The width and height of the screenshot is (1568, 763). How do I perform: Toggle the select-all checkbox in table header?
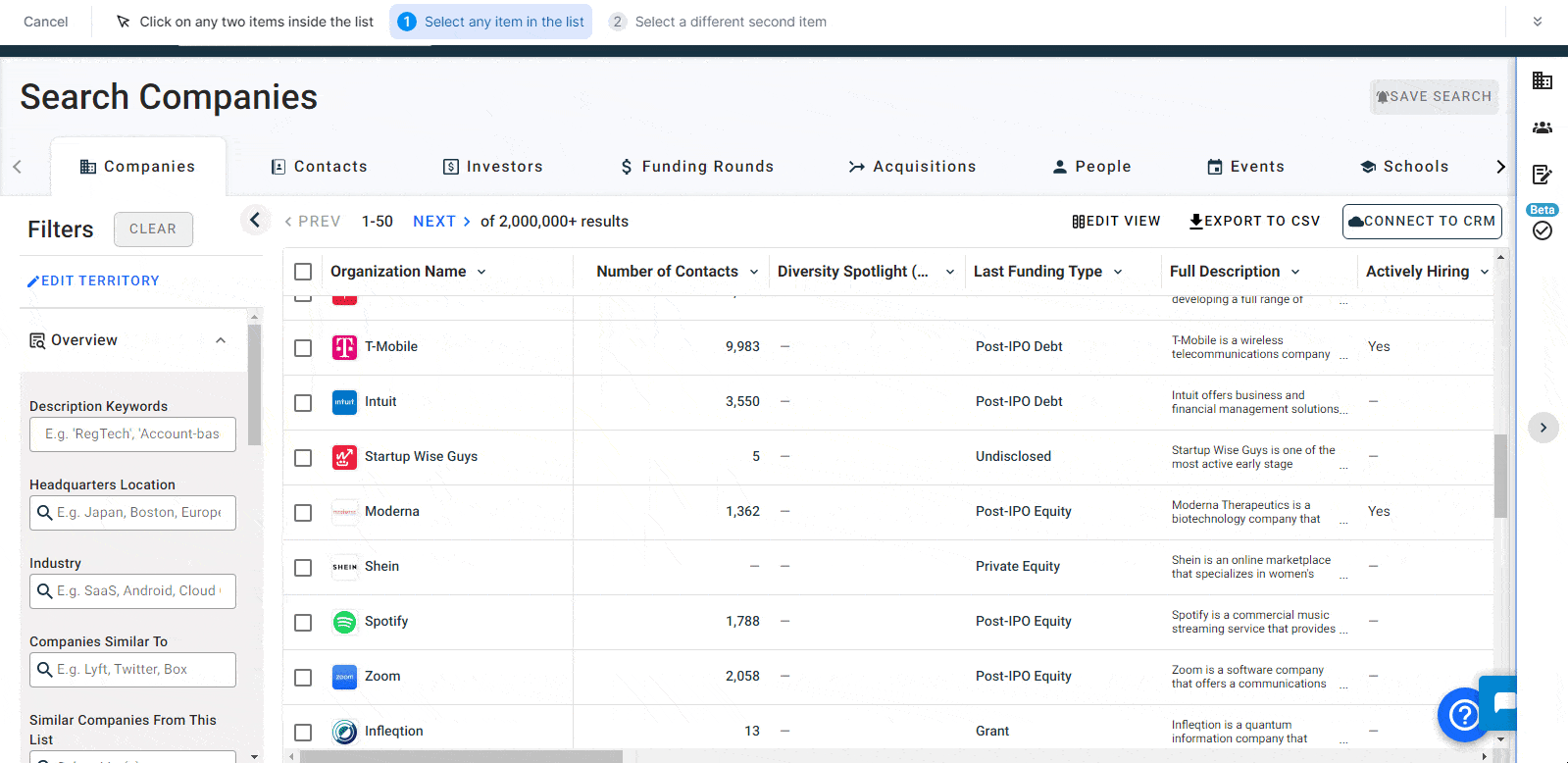tap(303, 272)
